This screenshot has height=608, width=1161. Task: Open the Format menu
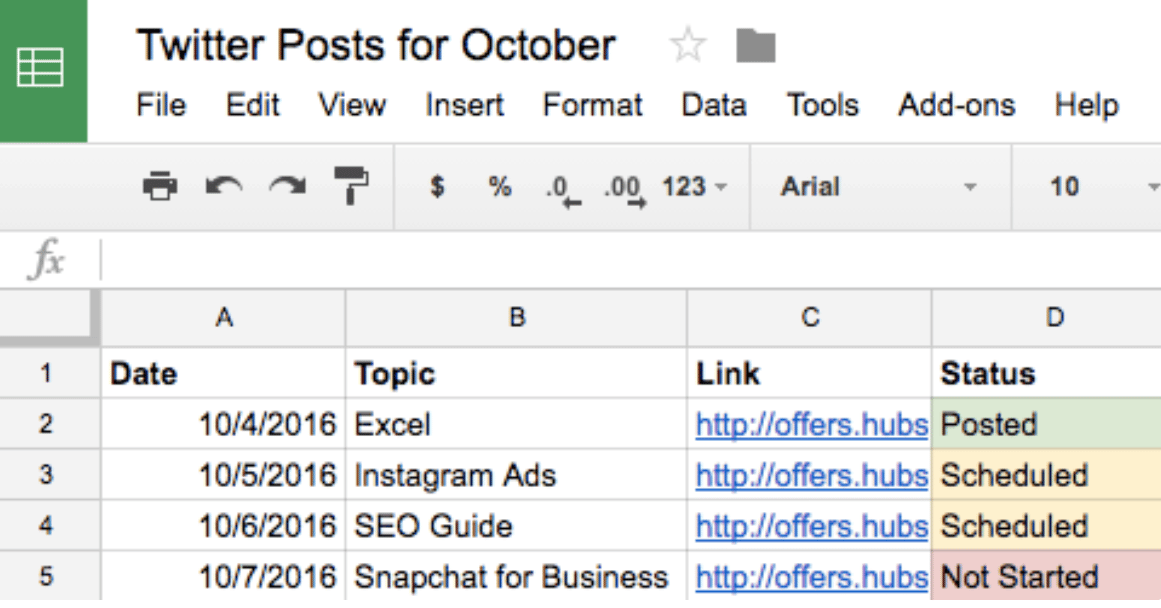point(592,104)
